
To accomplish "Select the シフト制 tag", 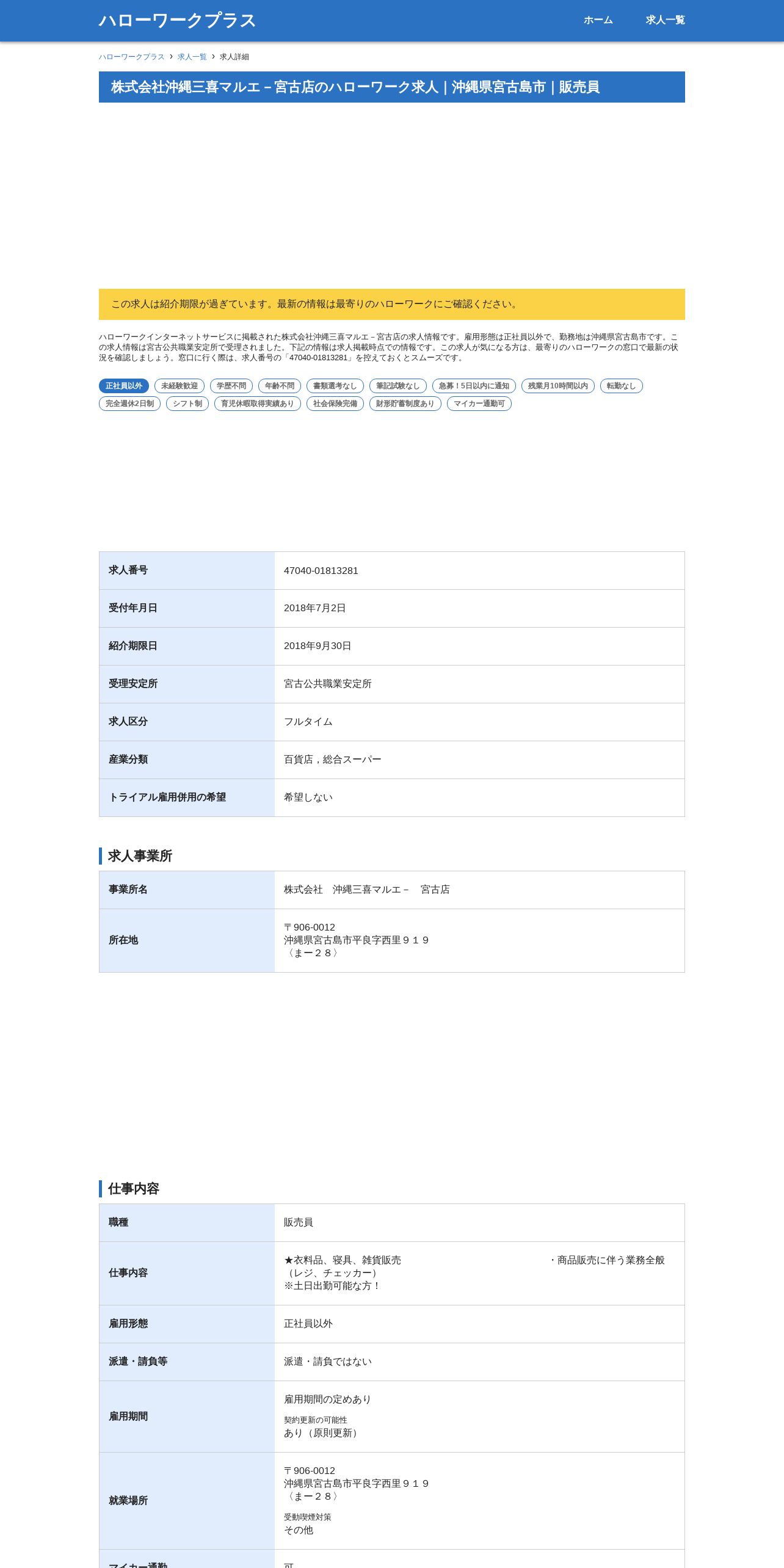I will 187,404.
